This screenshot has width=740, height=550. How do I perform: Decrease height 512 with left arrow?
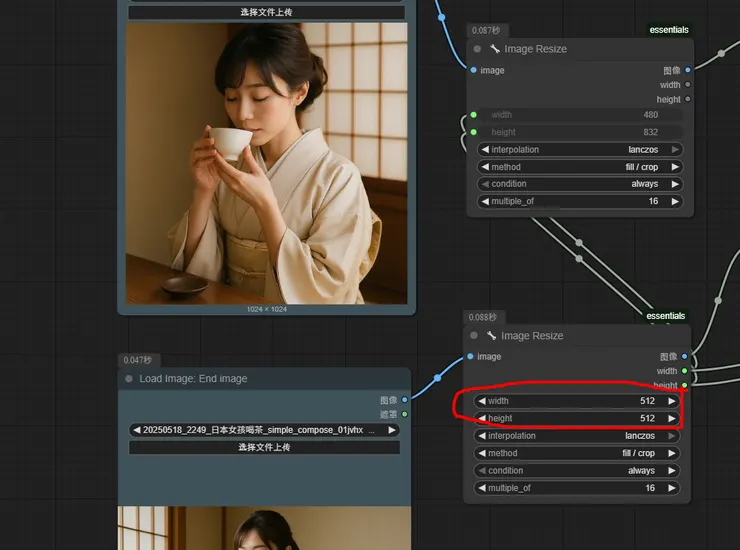point(481,418)
